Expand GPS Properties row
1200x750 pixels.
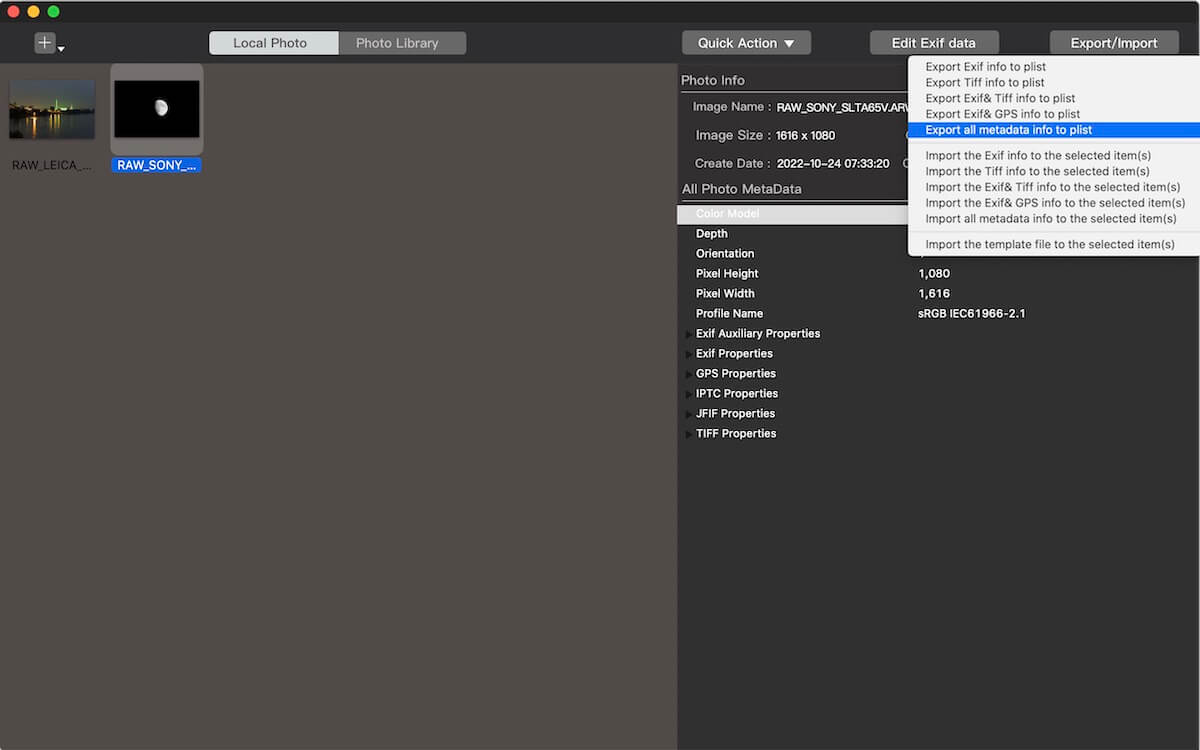tap(688, 374)
